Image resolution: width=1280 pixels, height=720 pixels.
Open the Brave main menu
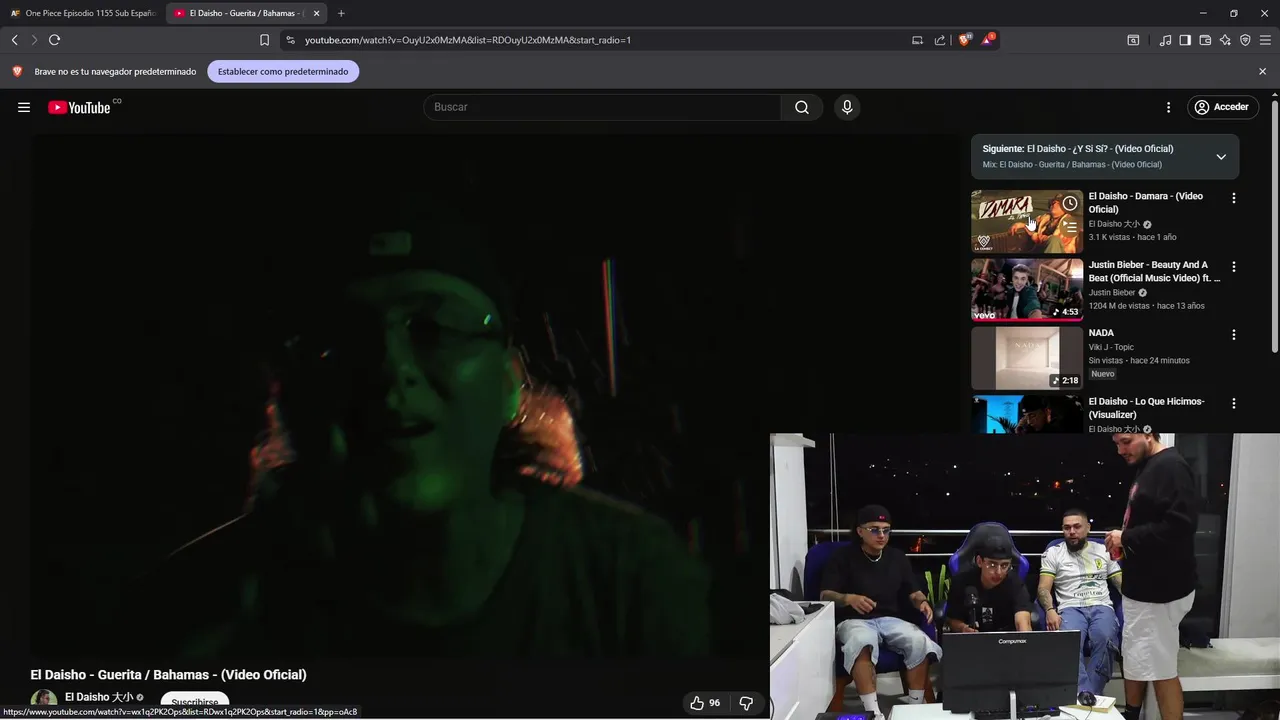(1265, 40)
